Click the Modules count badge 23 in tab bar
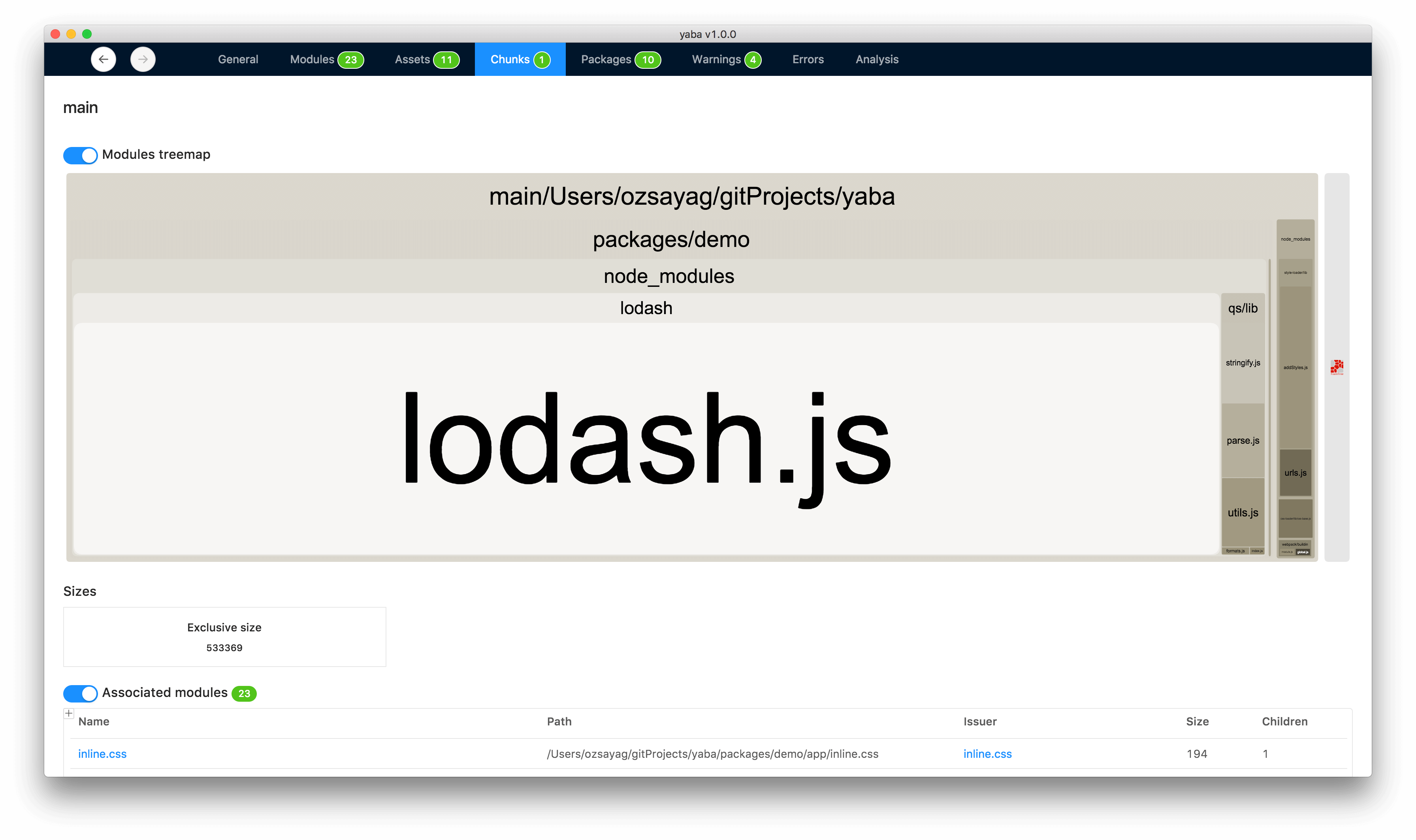 (x=351, y=60)
